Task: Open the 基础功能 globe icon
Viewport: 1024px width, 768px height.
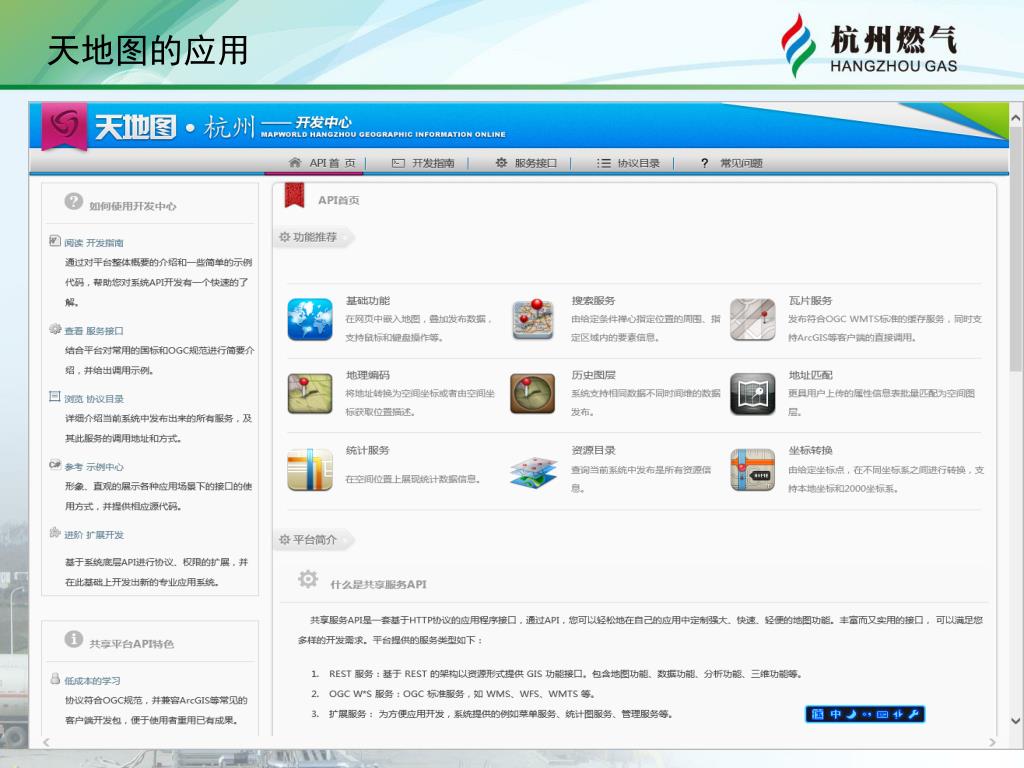Action: pos(310,319)
